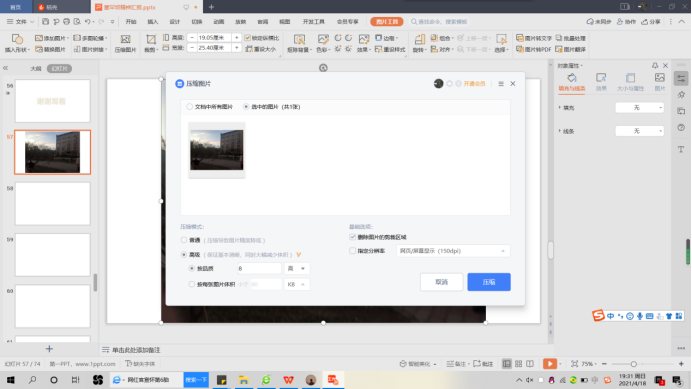Enable 指定分辨率 checkbox

353,251
